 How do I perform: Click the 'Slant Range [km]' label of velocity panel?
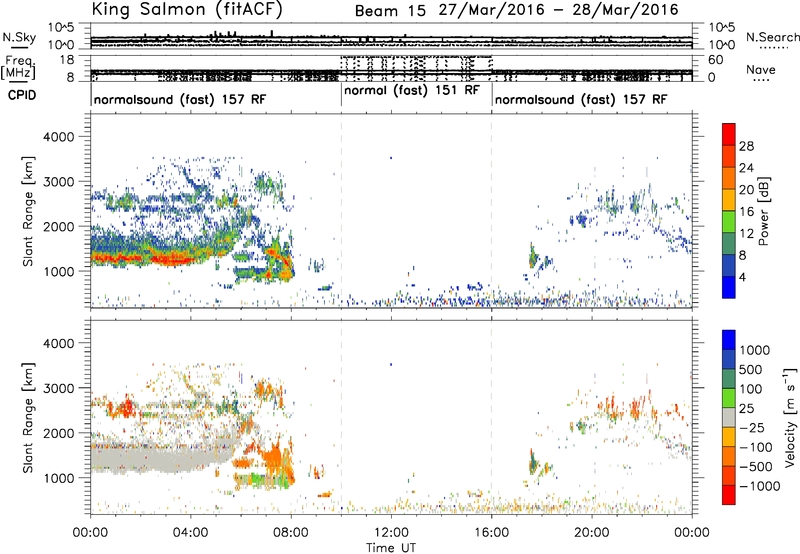29,417
